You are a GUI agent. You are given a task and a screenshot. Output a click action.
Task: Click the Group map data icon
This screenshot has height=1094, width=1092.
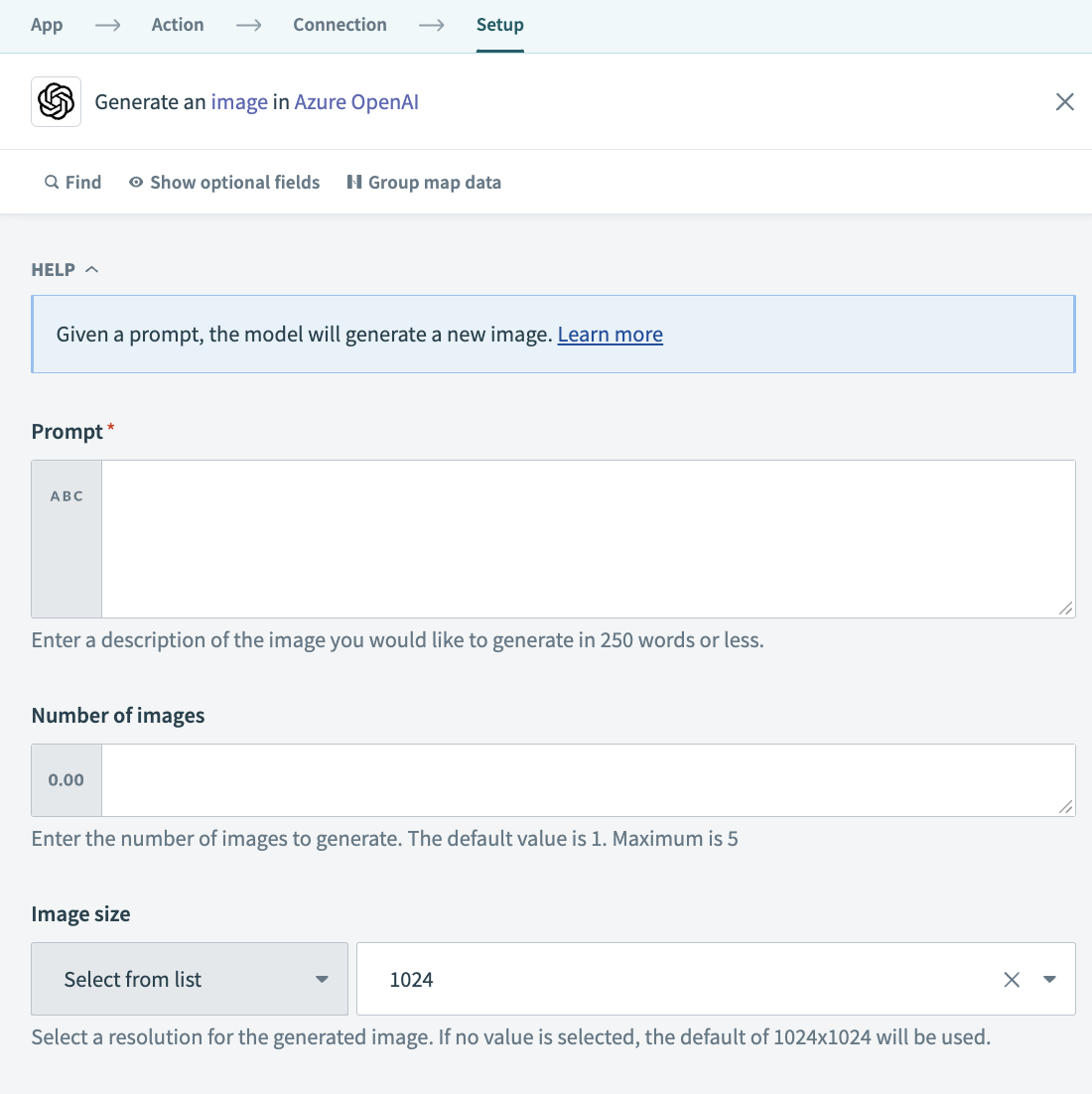[x=355, y=182]
